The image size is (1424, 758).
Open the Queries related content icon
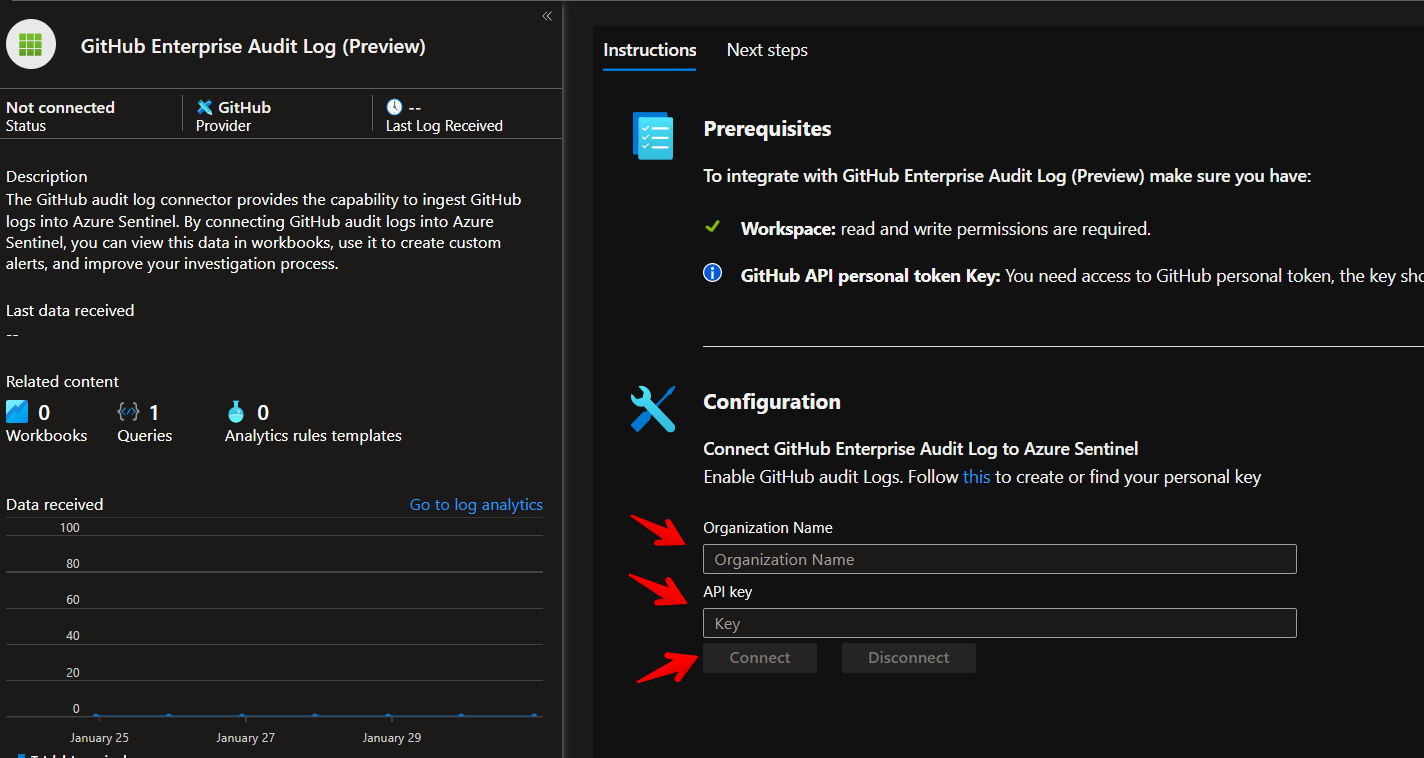[x=128, y=412]
